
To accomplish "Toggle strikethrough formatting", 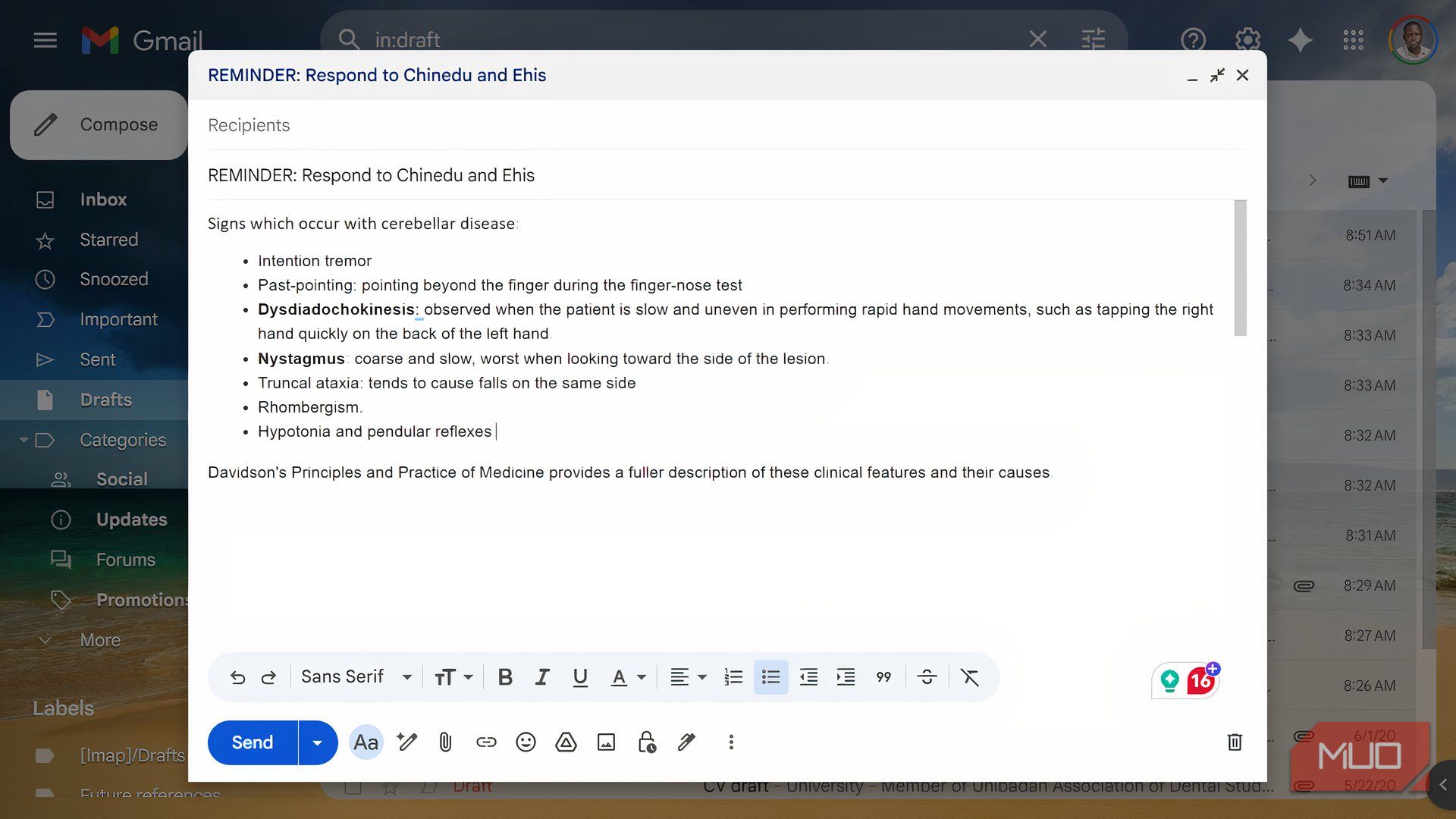I will point(927,677).
